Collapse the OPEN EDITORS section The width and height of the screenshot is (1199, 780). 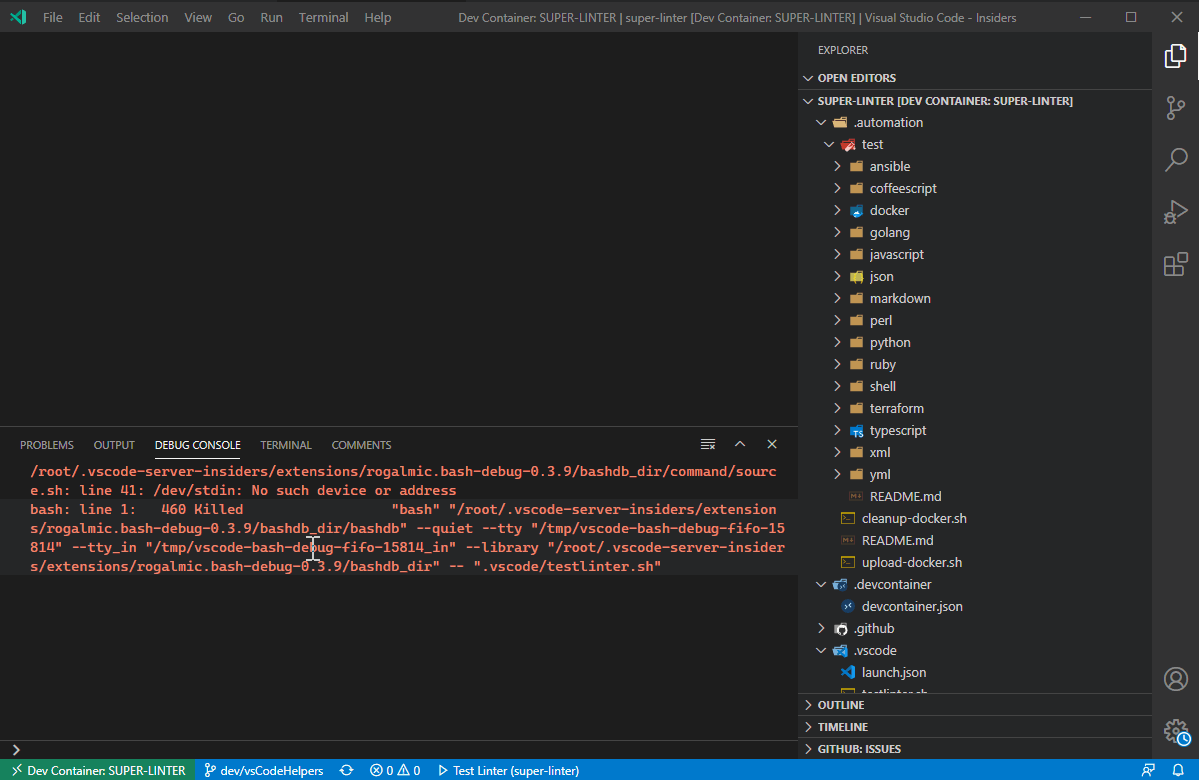coord(975,78)
